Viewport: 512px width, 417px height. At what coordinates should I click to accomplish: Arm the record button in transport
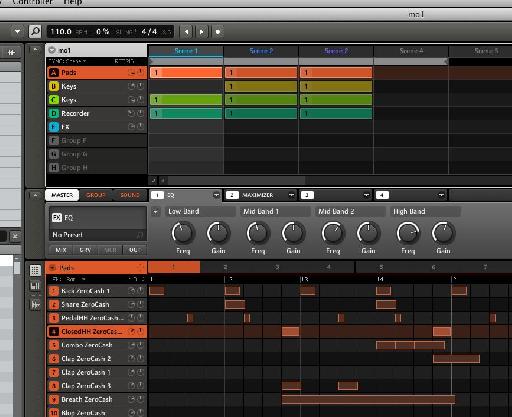pos(218,32)
